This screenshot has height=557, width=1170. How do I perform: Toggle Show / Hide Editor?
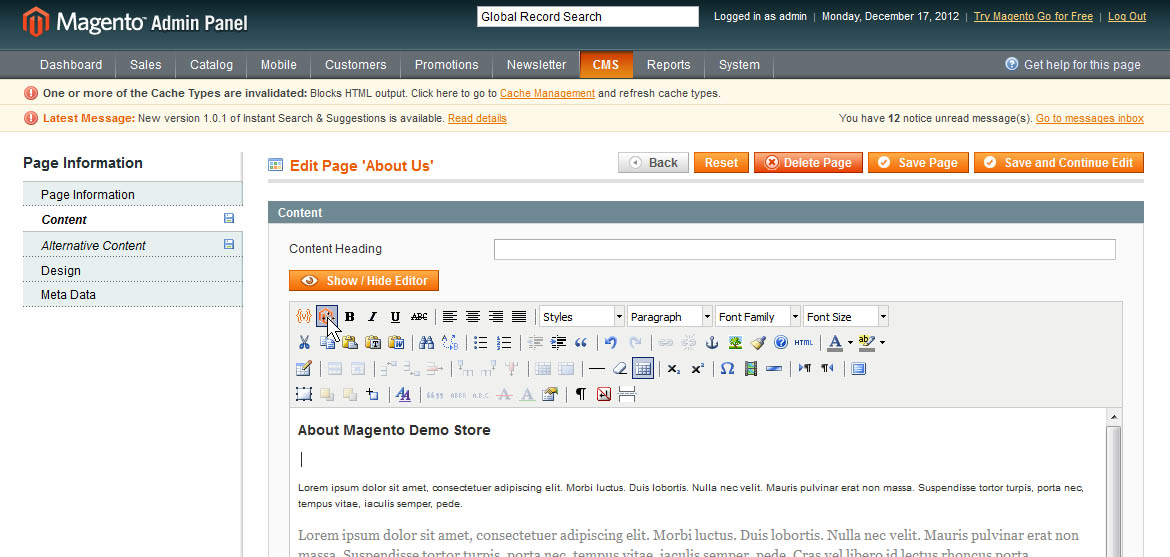(x=363, y=281)
